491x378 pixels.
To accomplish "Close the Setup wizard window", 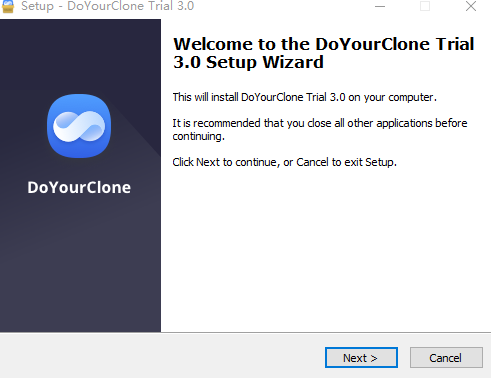I will coord(471,6).
